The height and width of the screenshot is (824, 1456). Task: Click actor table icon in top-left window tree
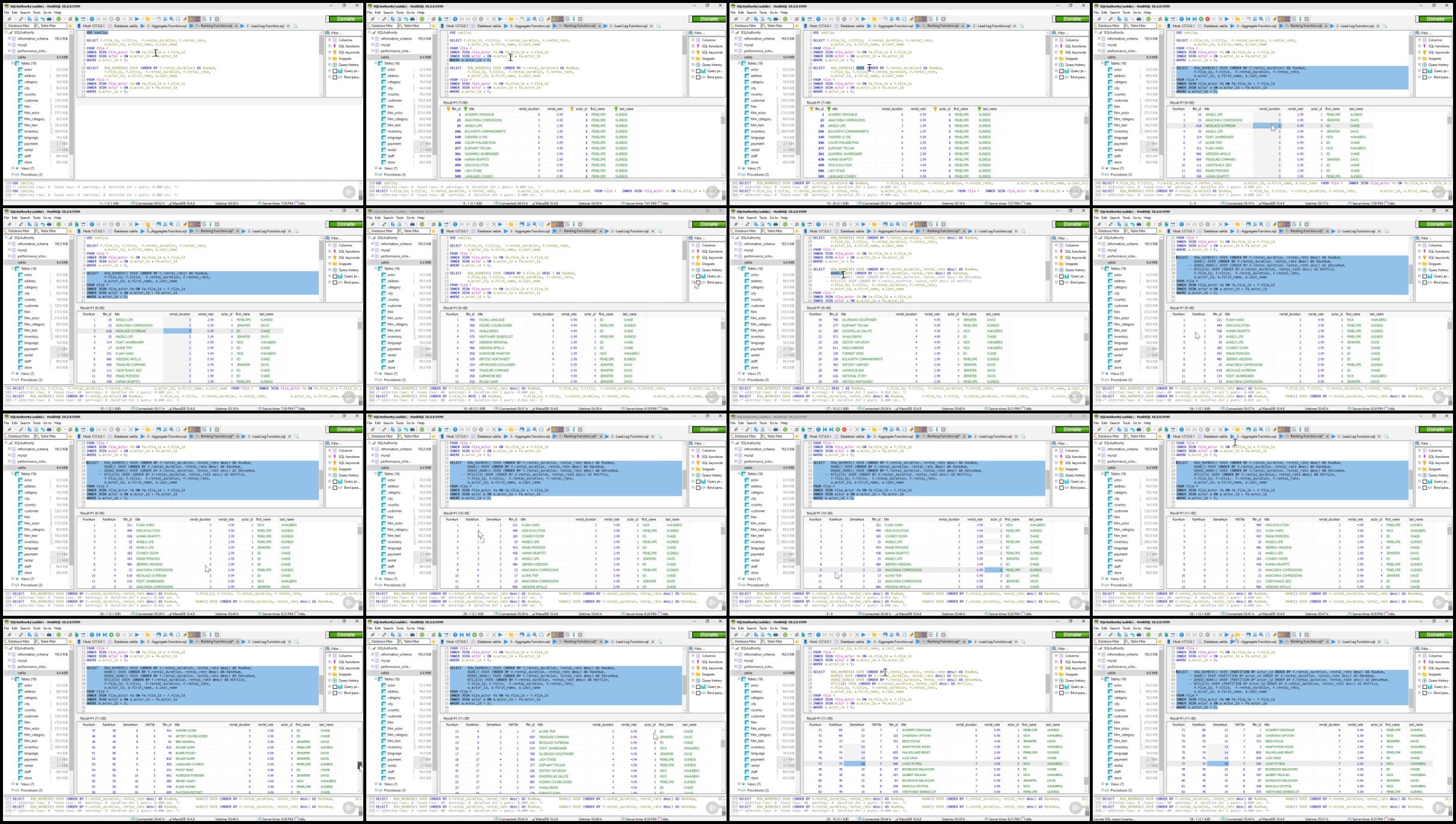(x=21, y=70)
